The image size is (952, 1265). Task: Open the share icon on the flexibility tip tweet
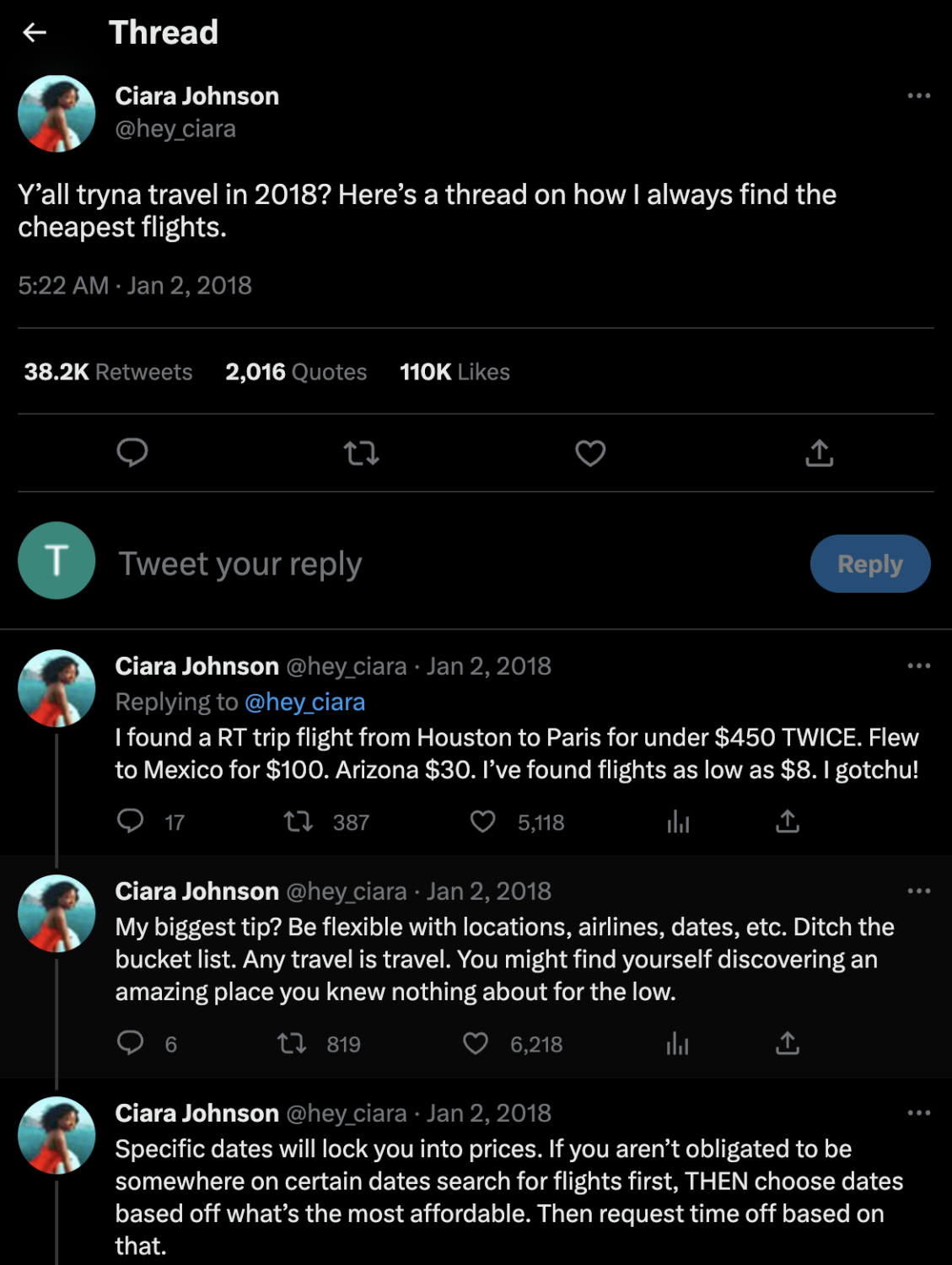click(789, 1044)
